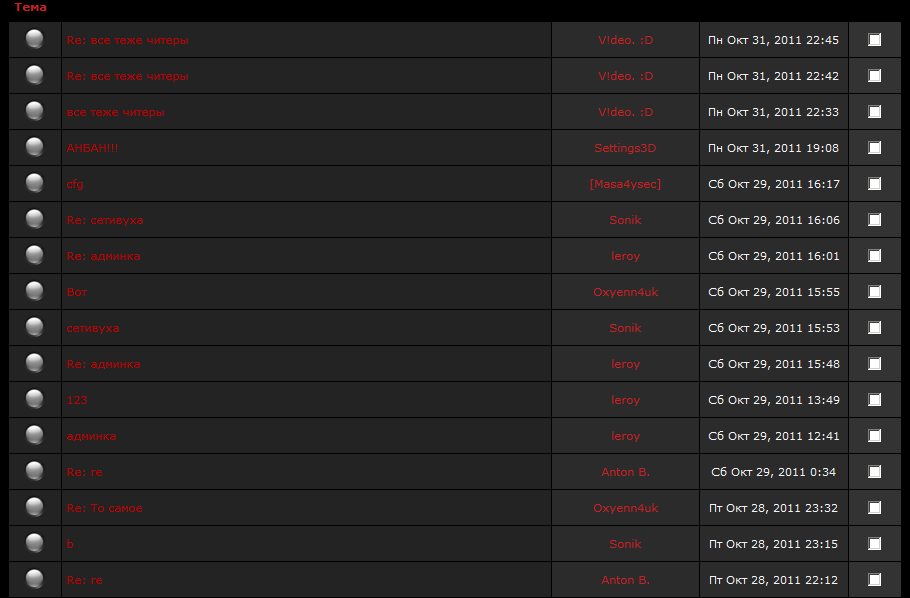The image size is (910, 598).
Task: Open the все теже читеры message from 22:33
Action: coord(115,112)
